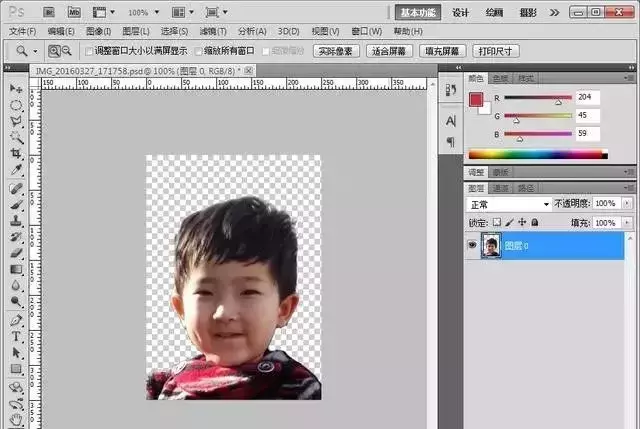Screen dimensions: 640x429
Task: Select the Polygonal Lasso tool
Action: point(16,121)
